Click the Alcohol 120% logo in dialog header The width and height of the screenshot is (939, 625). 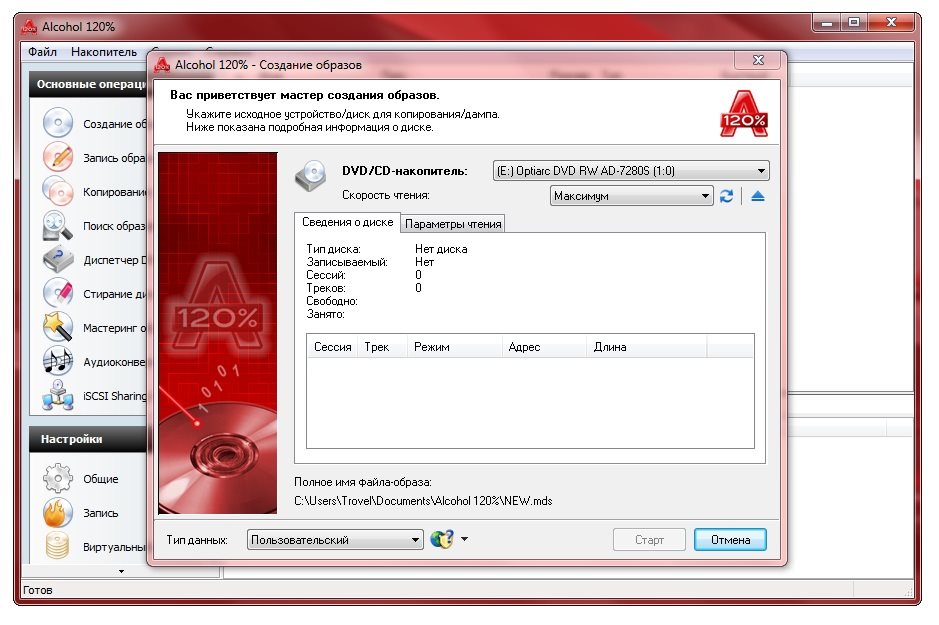pyautogui.click(x=744, y=114)
